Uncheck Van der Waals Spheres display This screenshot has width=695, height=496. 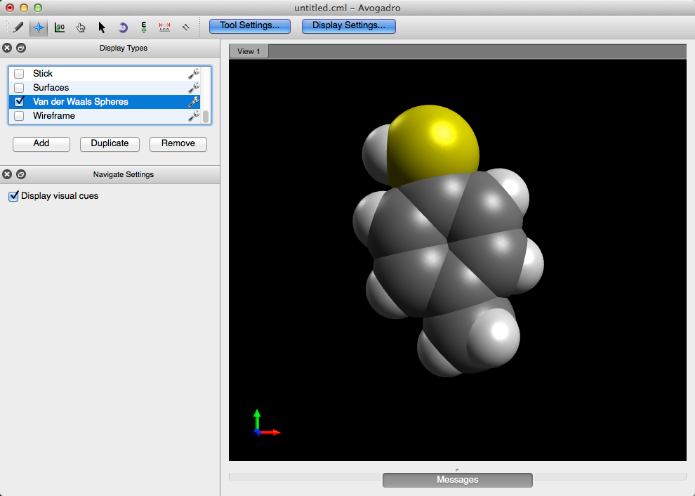20,102
